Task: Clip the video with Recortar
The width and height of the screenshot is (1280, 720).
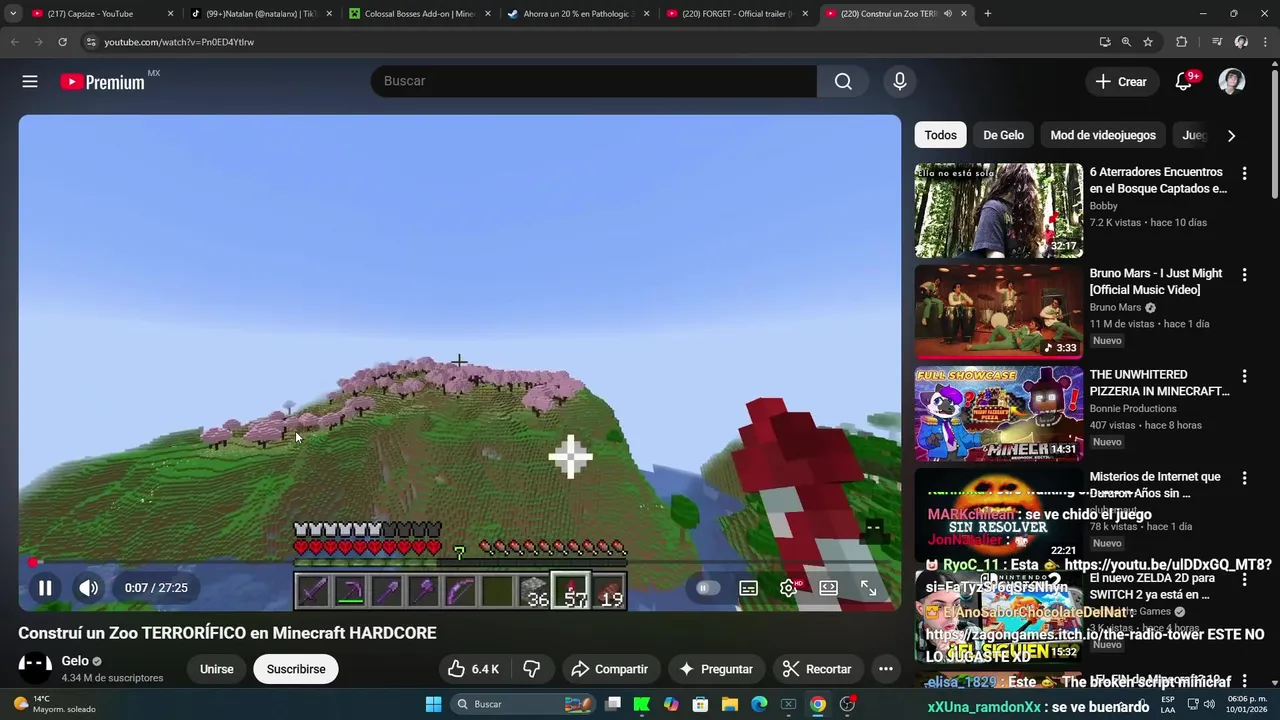Action: pos(817,669)
